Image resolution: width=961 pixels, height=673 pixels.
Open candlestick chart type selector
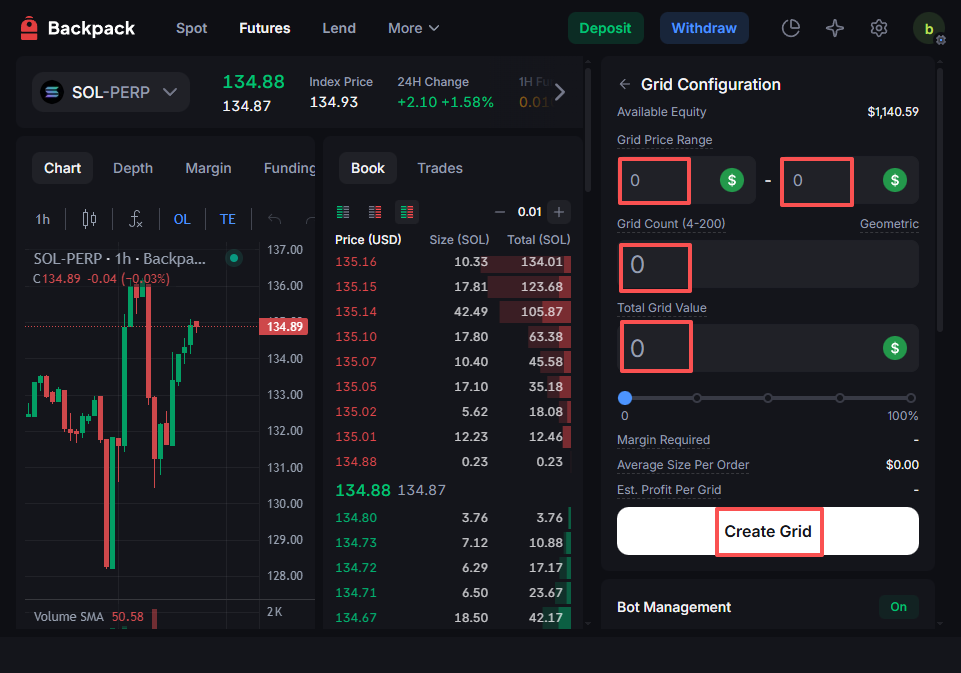click(89, 219)
